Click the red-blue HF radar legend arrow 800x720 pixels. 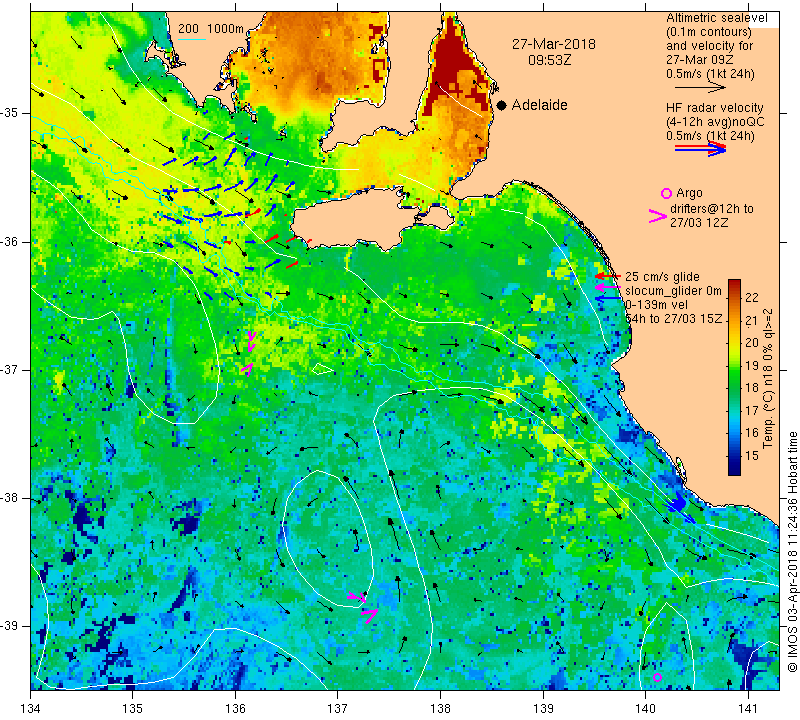point(700,148)
